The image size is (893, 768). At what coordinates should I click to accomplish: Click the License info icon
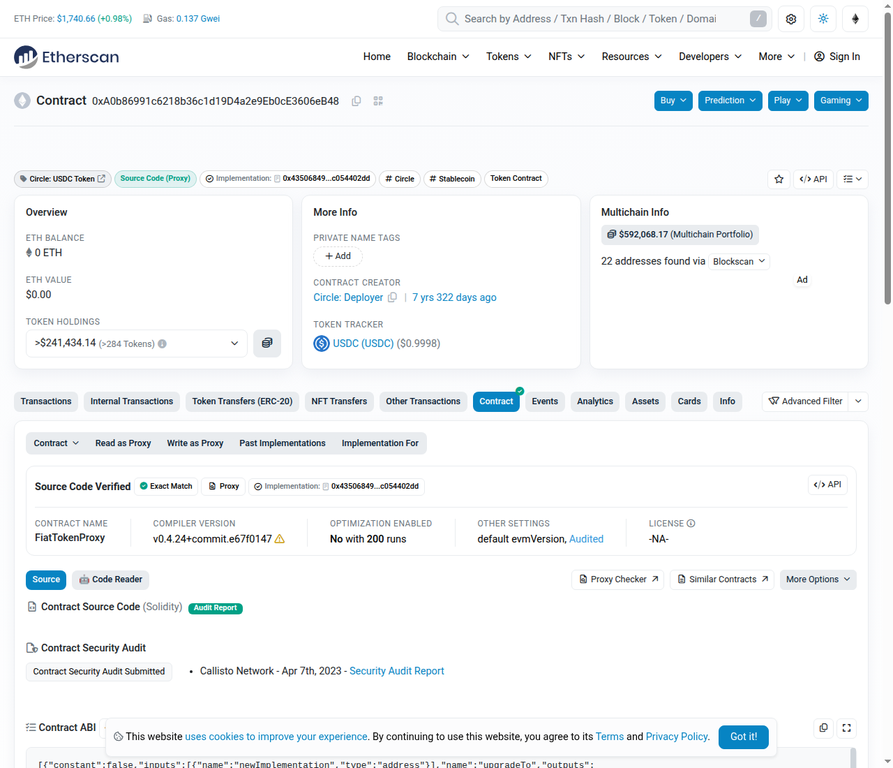(691, 523)
